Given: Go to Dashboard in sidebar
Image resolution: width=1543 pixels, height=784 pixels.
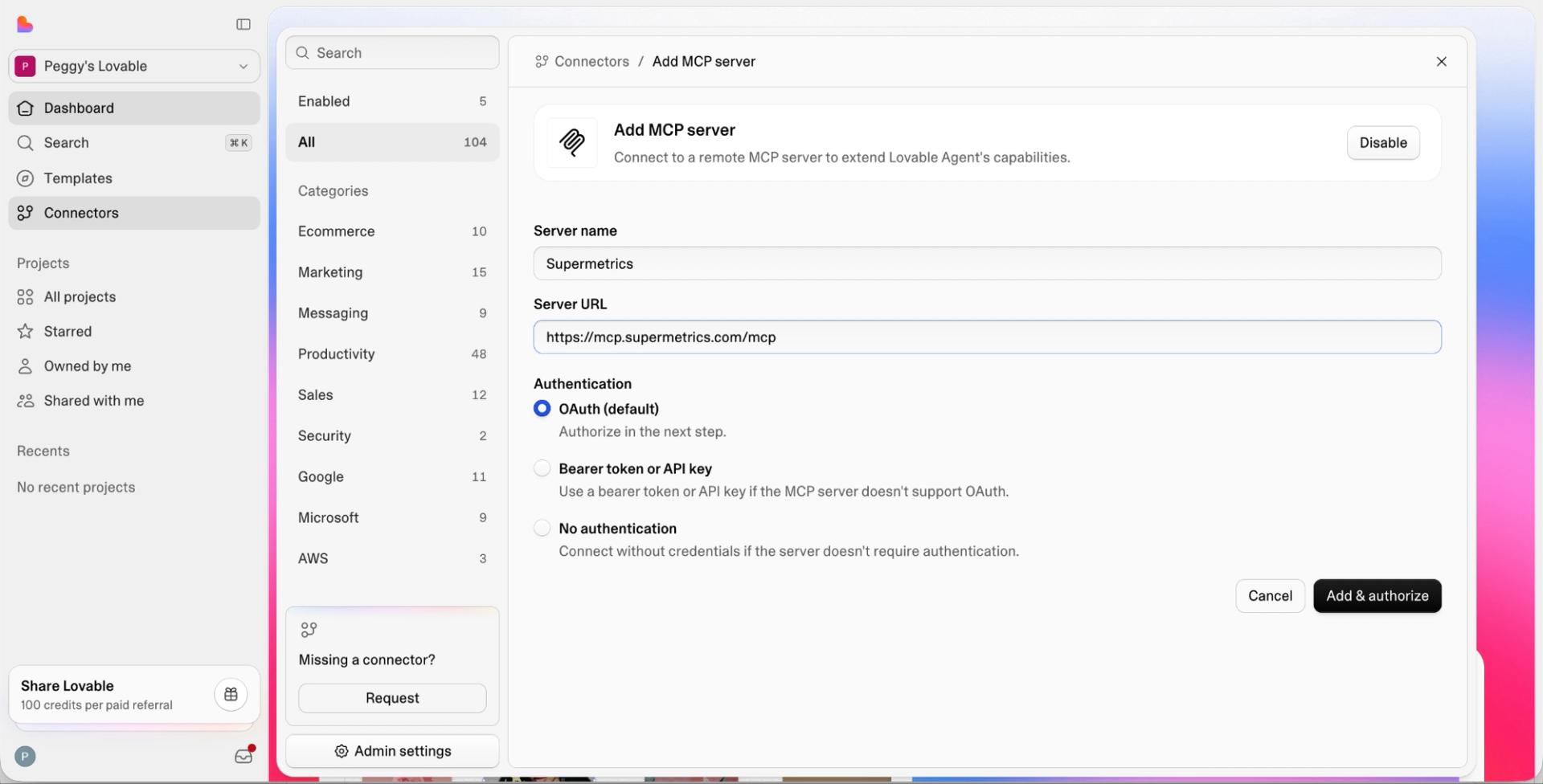Looking at the screenshot, I should coord(134,108).
